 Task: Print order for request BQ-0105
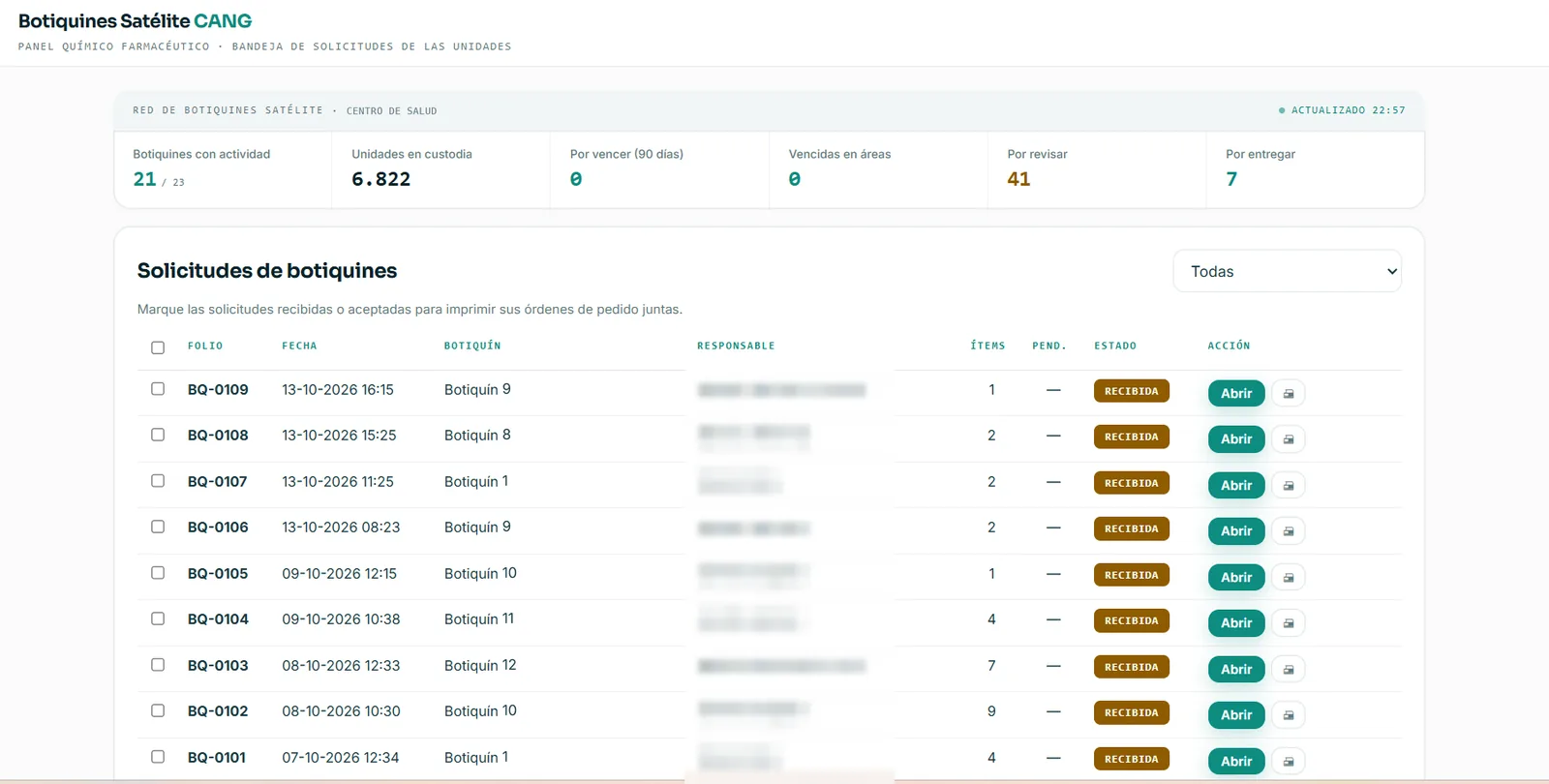point(1288,577)
